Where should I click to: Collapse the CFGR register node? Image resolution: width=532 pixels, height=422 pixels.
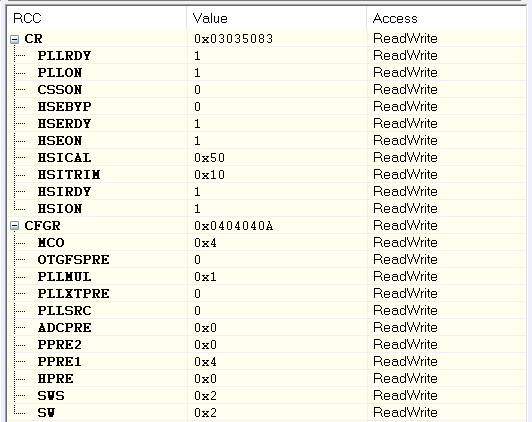click(x=14, y=226)
